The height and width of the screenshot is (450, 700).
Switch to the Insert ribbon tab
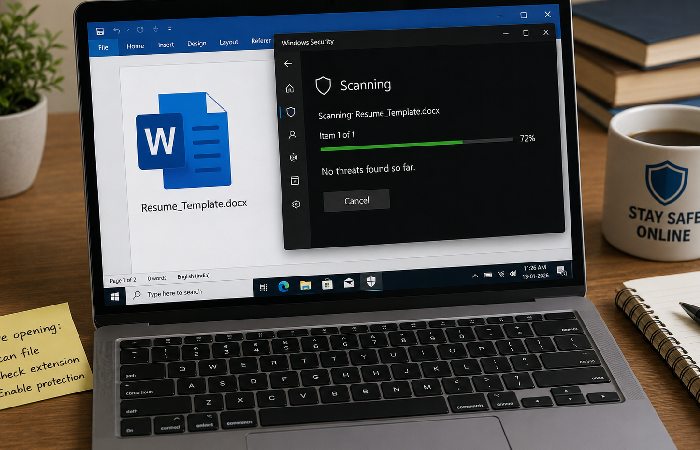coord(166,45)
